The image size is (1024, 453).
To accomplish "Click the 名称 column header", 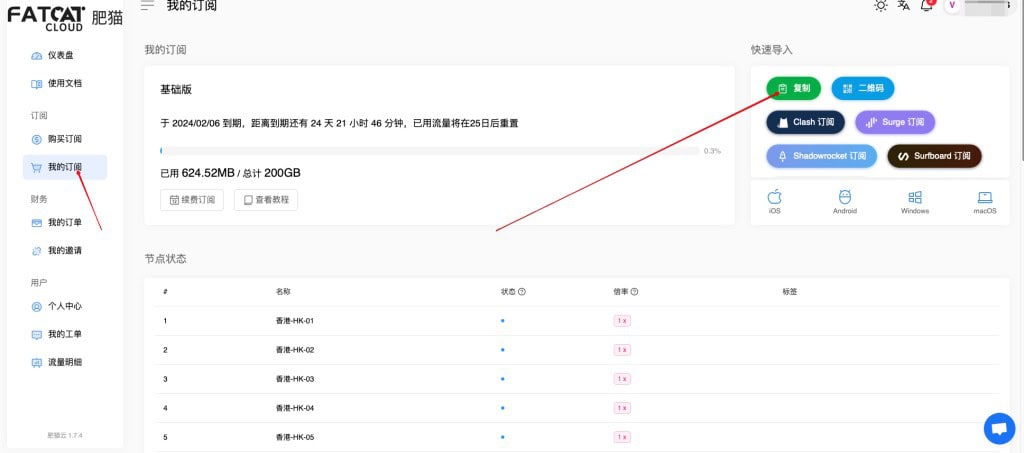I will click(x=283, y=292).
